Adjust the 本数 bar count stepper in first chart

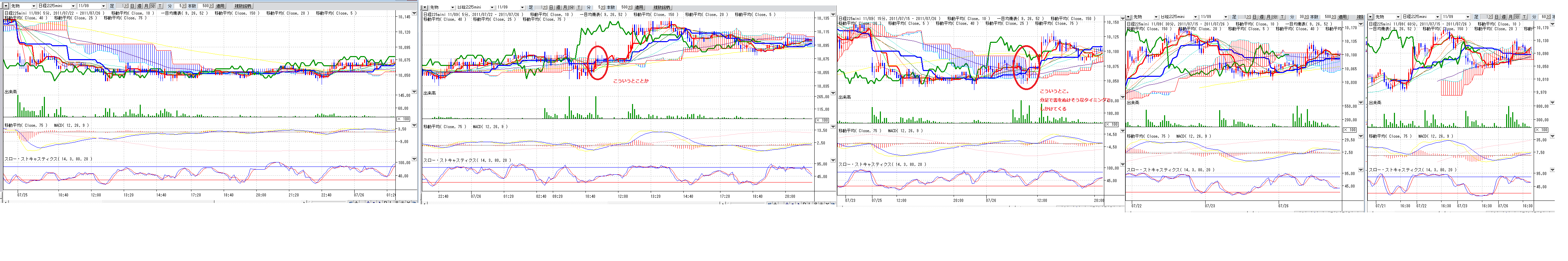pos(211,6)
